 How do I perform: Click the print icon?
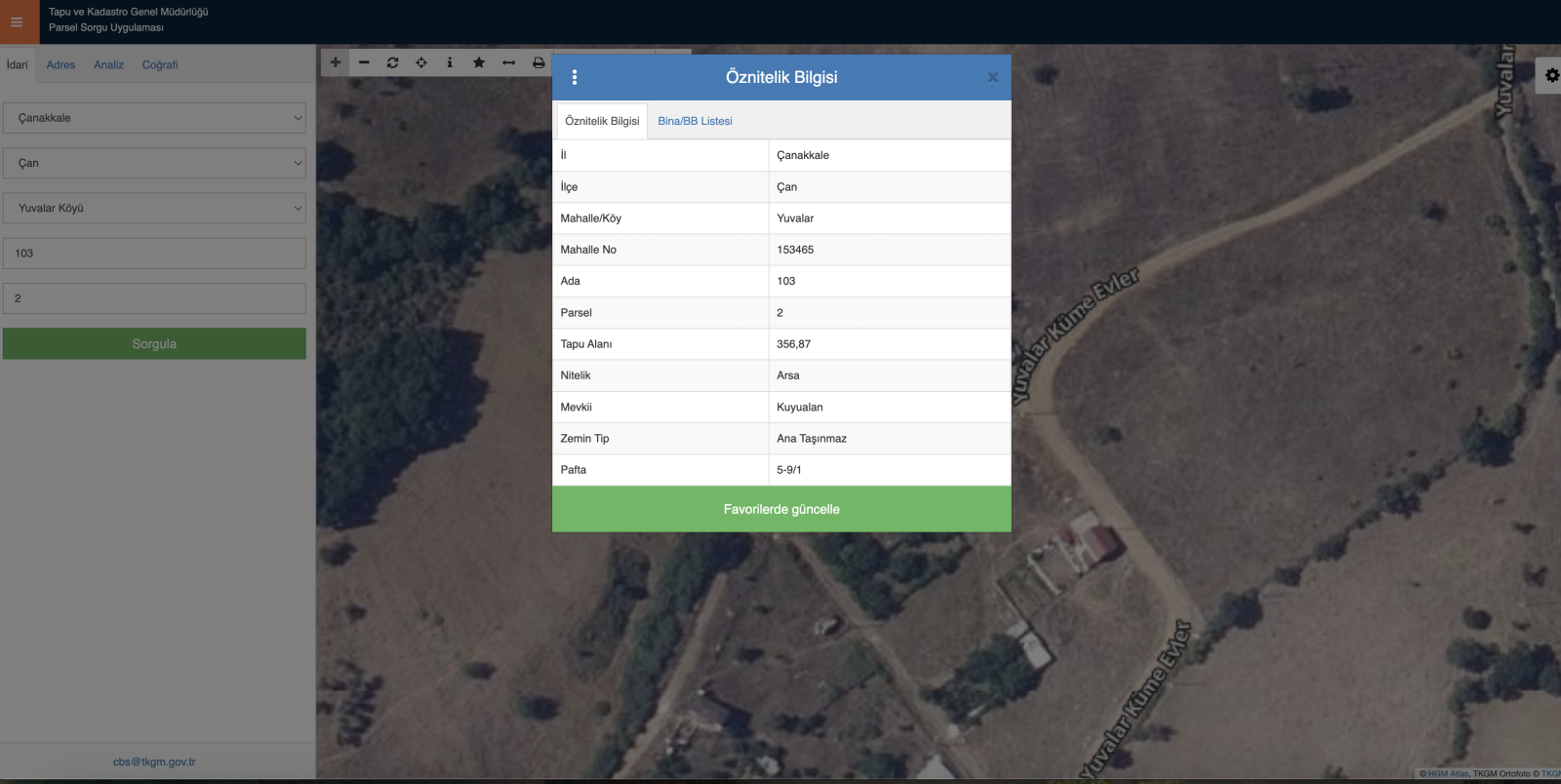[539, 62]
